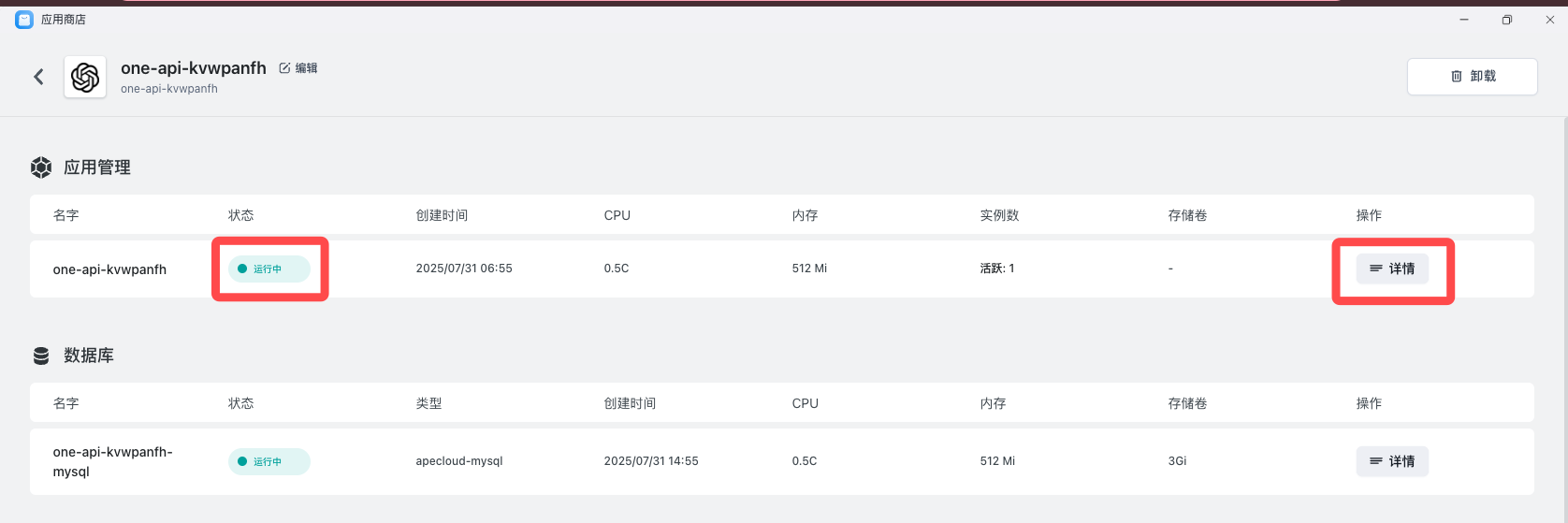Select the one-api-kvwpanfh app name in the table
Image resolution: width=1568 pixels, height=523 pixels.
click(109, 269)
